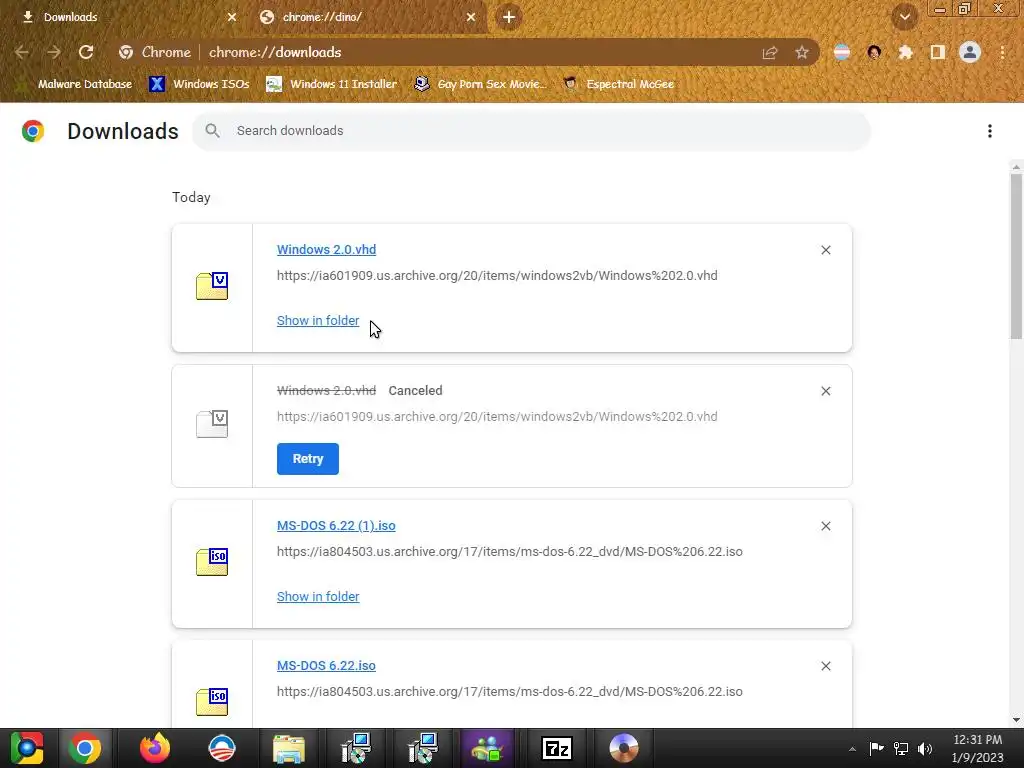Open Chrome's three-dot menu

click(x=1002, y=52)
